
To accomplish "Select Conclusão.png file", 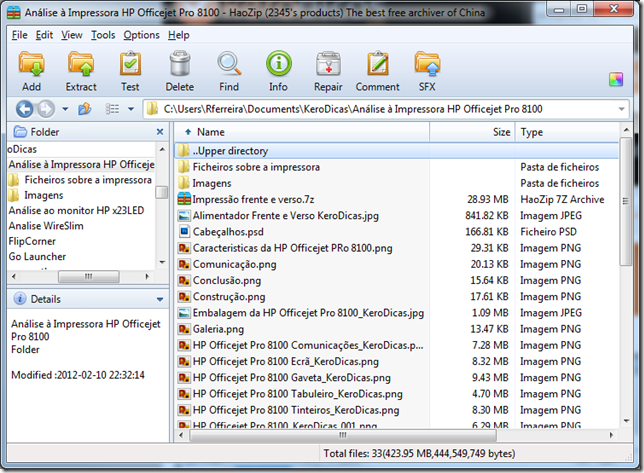I will (397, 280).
